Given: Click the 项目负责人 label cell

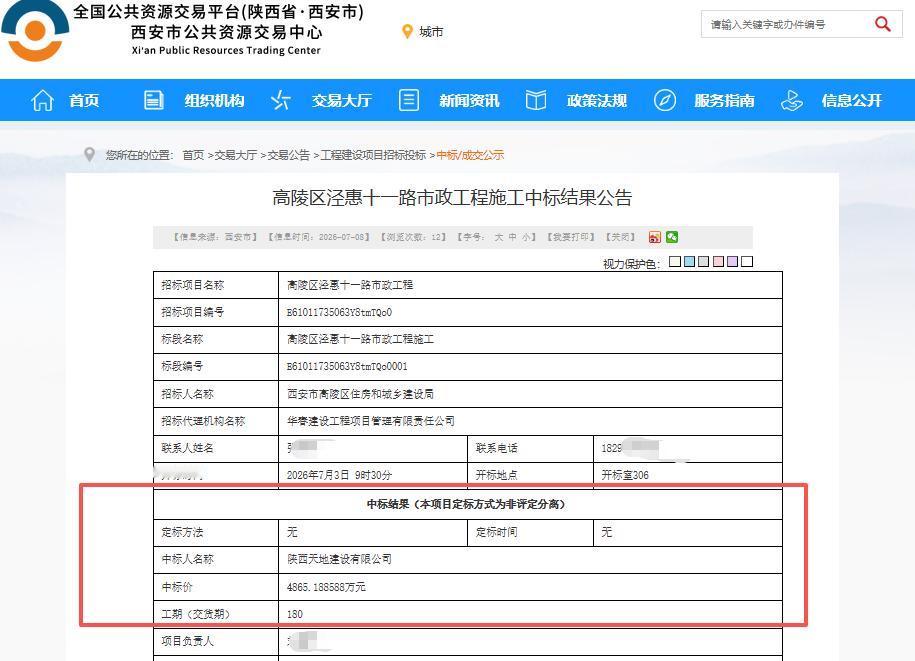Looking at the screenshot, I should (216, 641).
